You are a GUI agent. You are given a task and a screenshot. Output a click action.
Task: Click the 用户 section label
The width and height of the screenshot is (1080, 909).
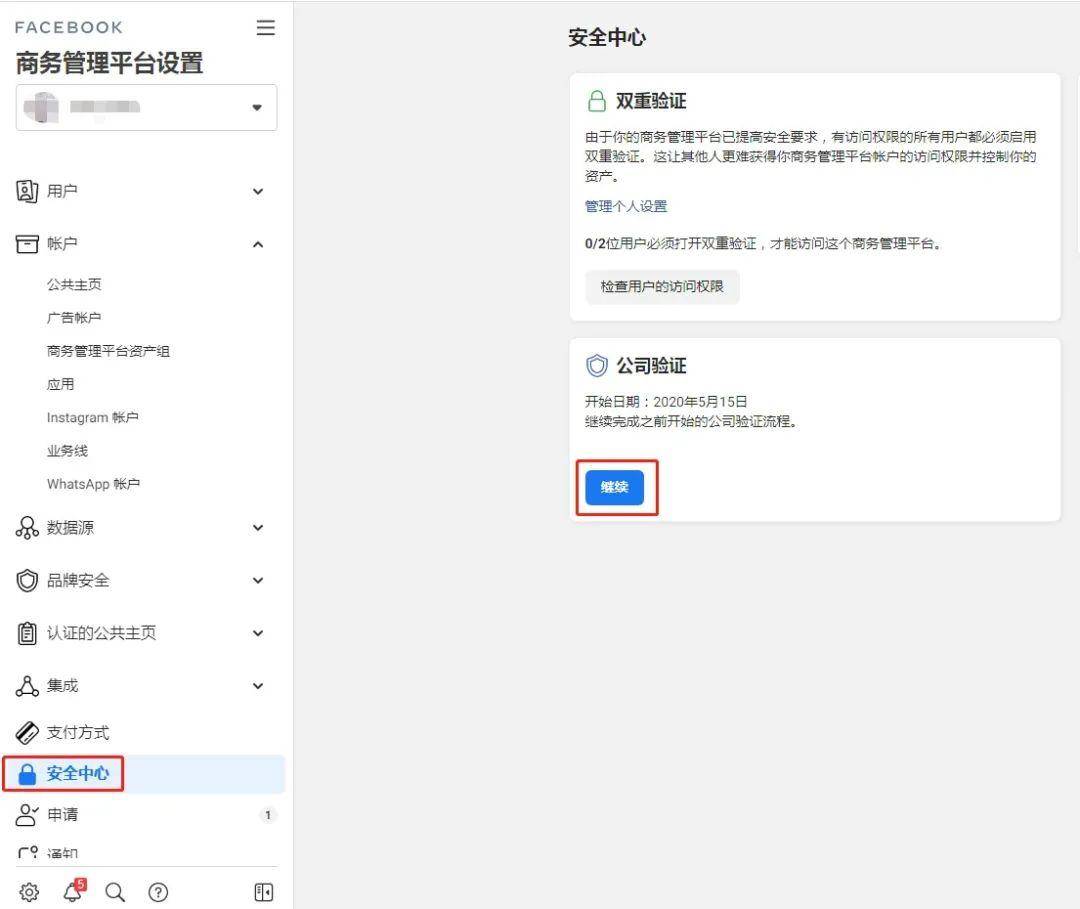pos(62,191)
